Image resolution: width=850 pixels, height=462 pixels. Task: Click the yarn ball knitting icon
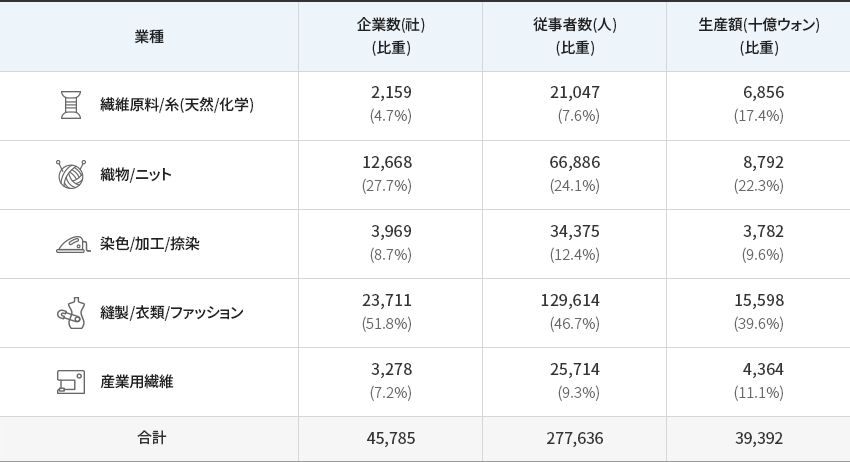(x=71, y=174)
